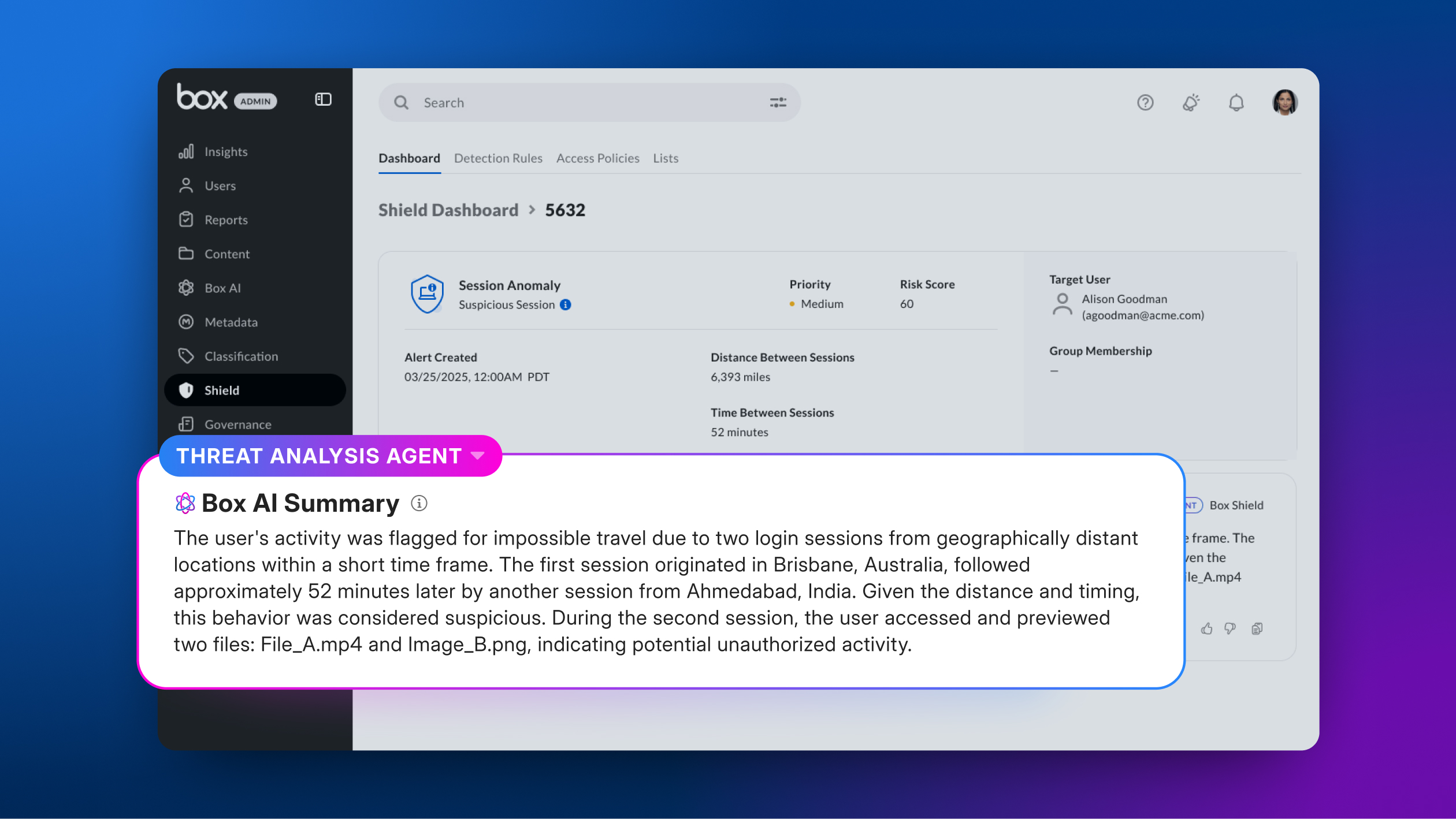Image resolution: width=1456 pixels, height=819 pixels.
Task: Open the Access Policies tab
Action: point(597,158)
